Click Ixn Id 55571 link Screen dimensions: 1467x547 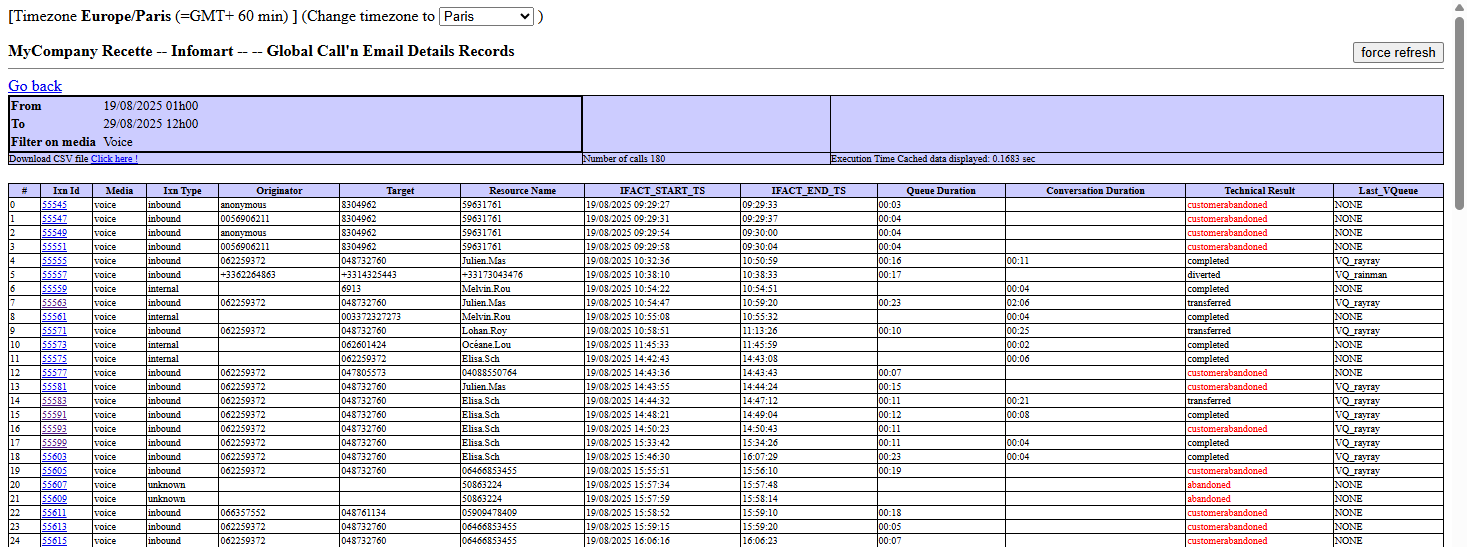click(x=54, y=331)
